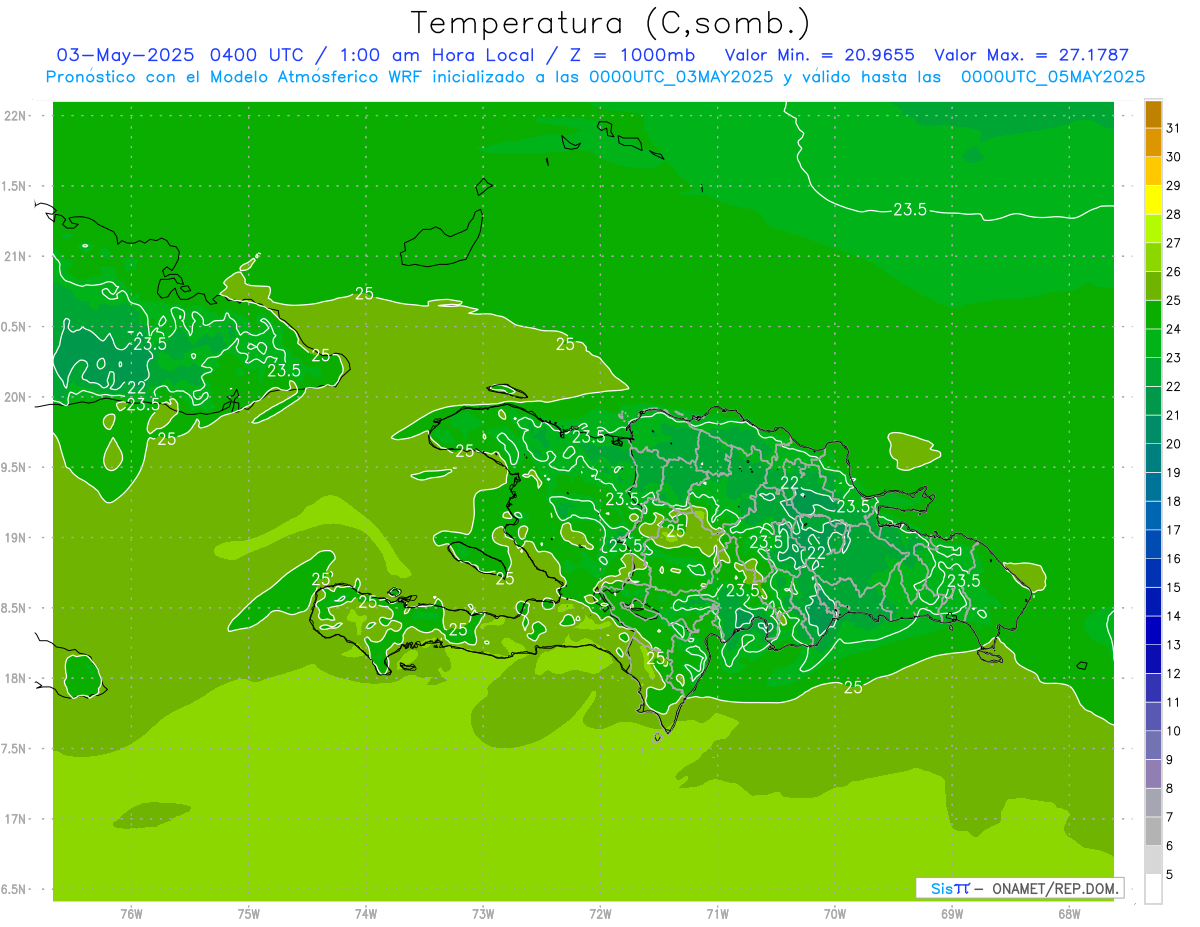
Task: Click the '68W' longitude axis label
Action: (1069, 913)
